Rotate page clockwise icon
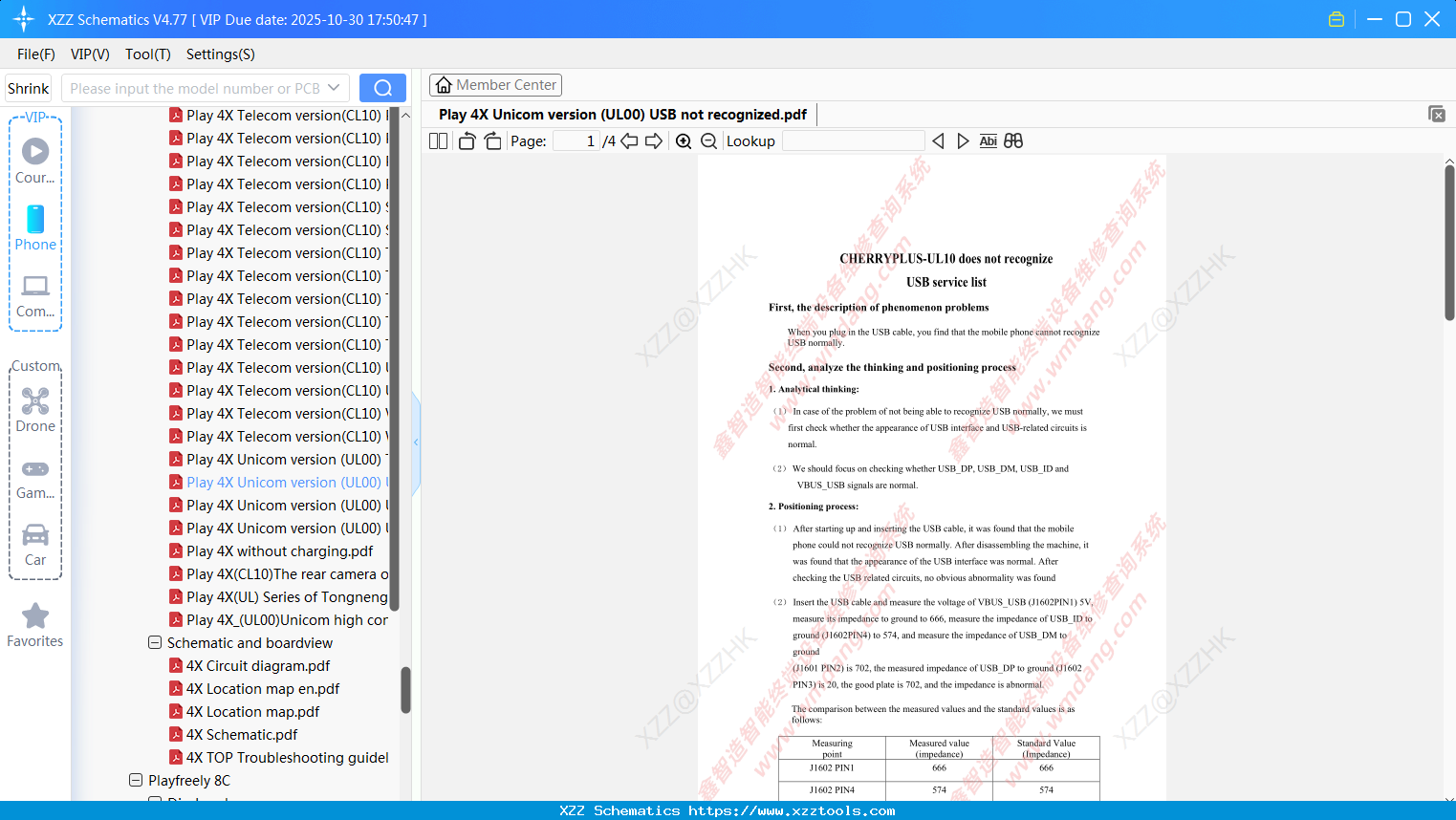This screenshot has width=1456, height=820. coord(493,141)
